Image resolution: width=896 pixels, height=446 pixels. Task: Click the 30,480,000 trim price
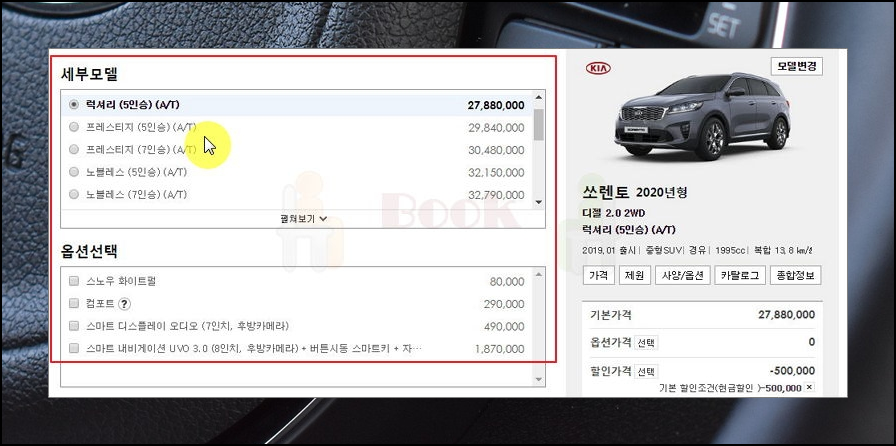tap(496, 150)
